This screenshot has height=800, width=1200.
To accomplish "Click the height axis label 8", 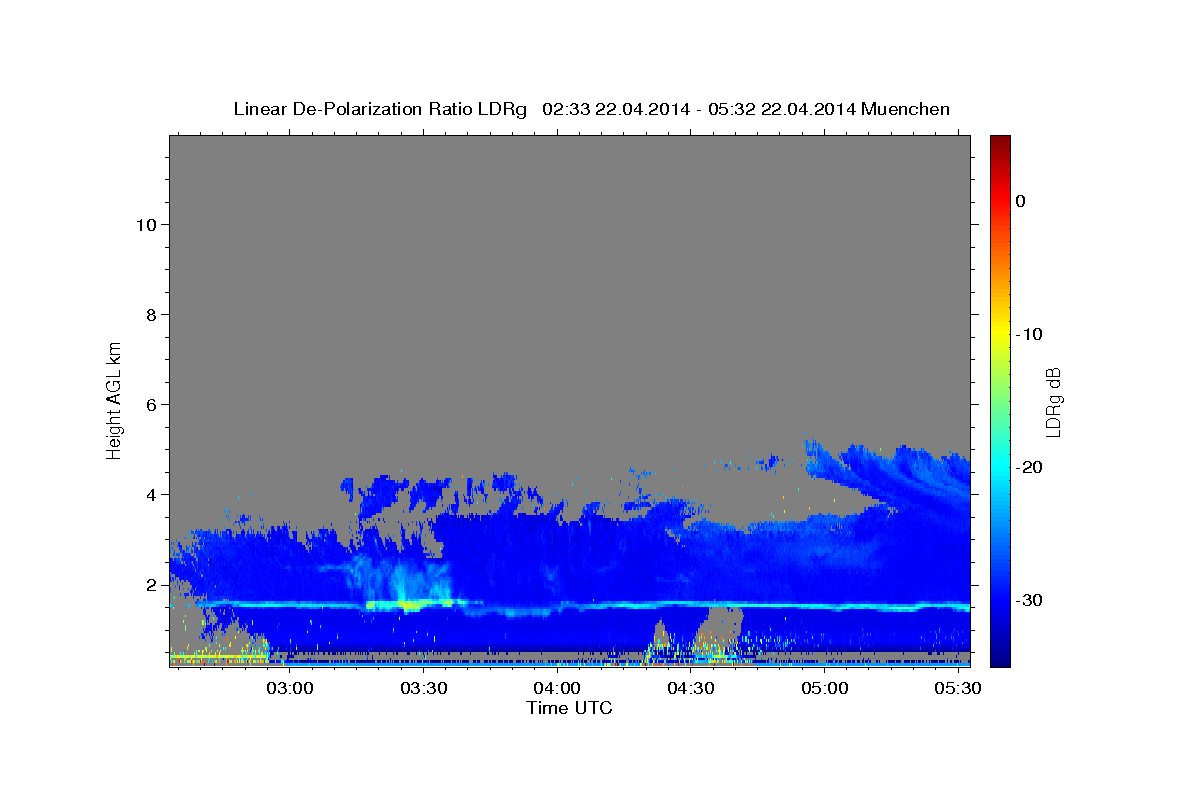I will pyautogui.click(x=150, y=314).
